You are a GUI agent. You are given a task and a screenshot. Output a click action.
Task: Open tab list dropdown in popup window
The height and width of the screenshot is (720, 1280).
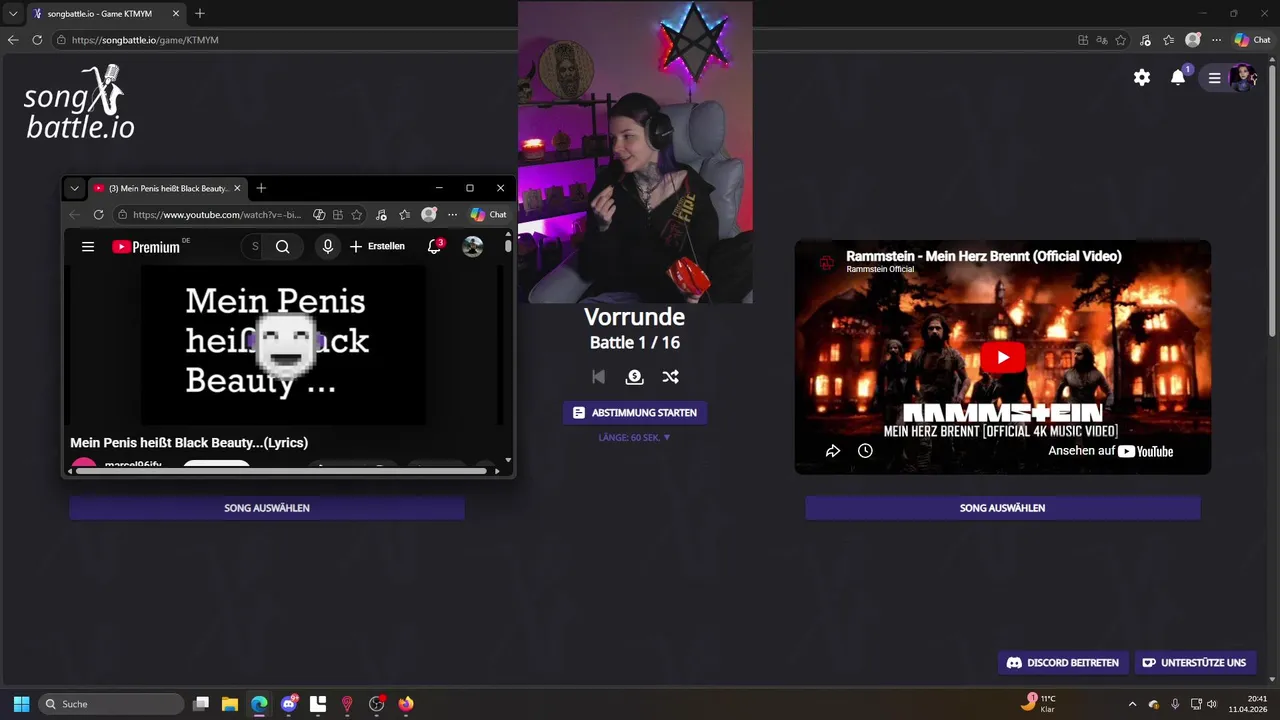(74, 188)
